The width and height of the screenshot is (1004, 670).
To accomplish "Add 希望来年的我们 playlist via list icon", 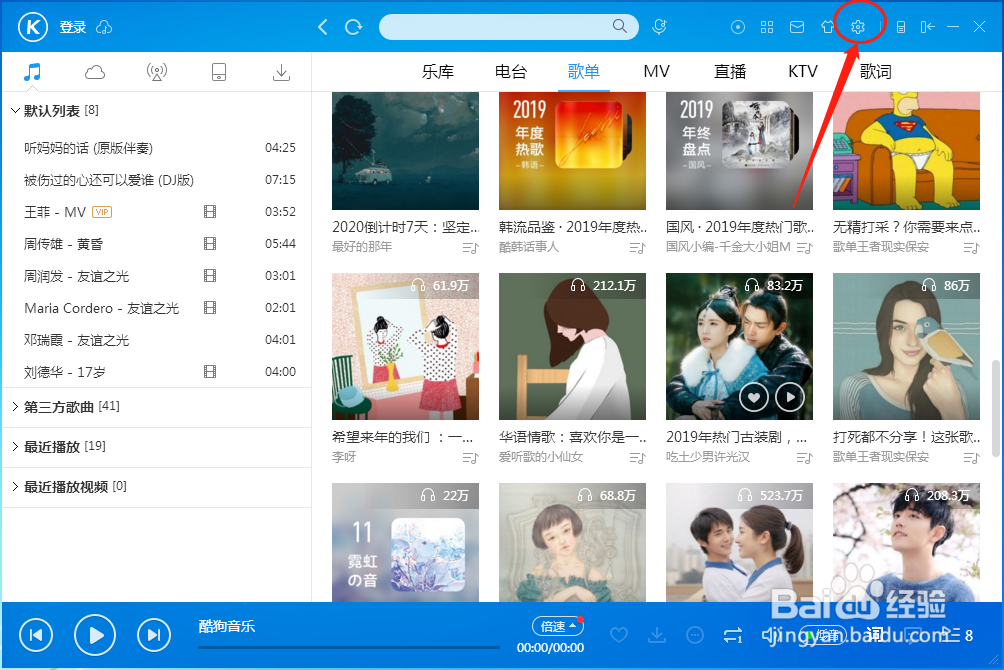I will point(470,457).
